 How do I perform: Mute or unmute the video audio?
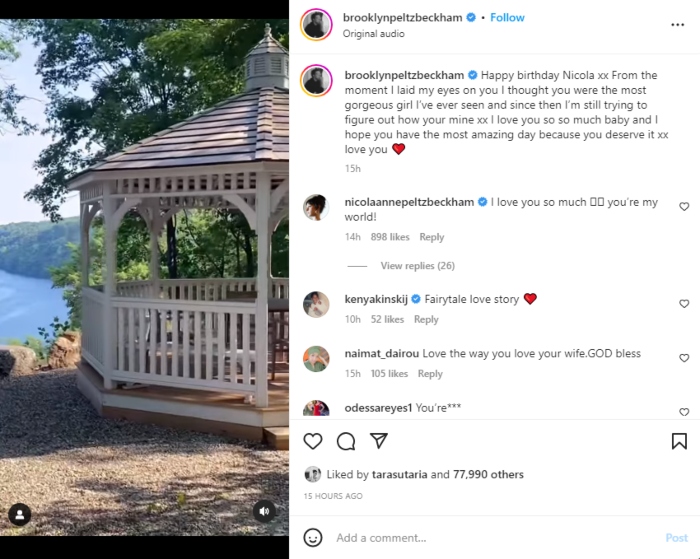click(264, 511)
